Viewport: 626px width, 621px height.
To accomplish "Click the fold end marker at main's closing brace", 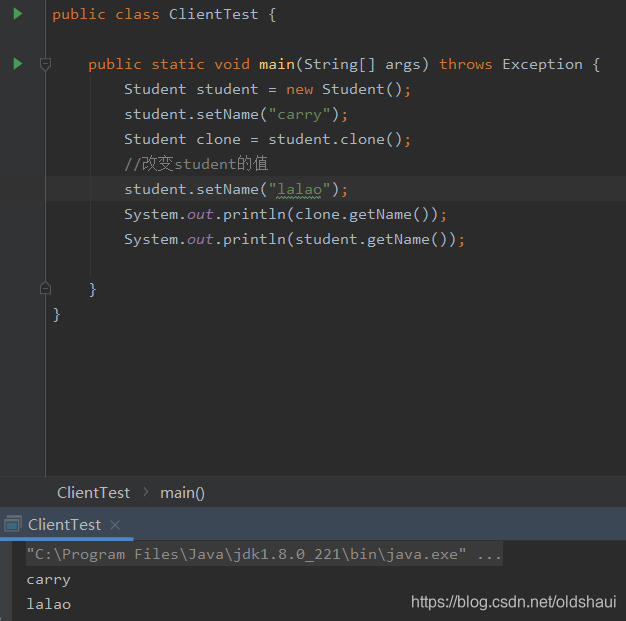I will pos(46,288).
